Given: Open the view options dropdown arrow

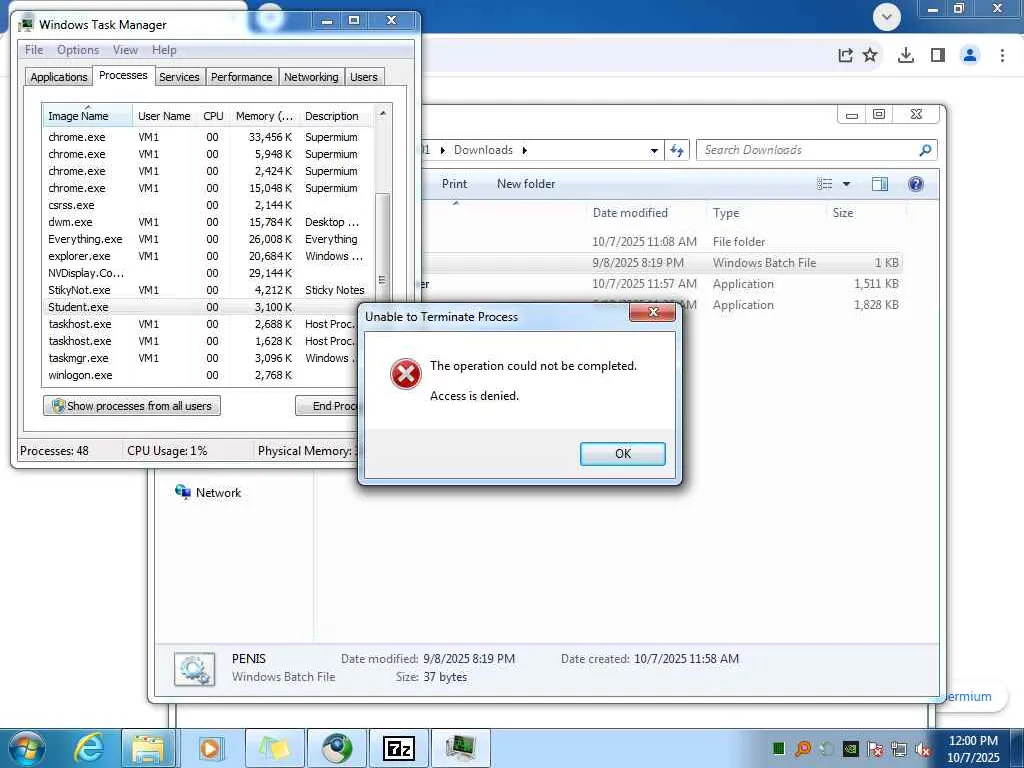Looking at the screenshot, I should 846,184.
